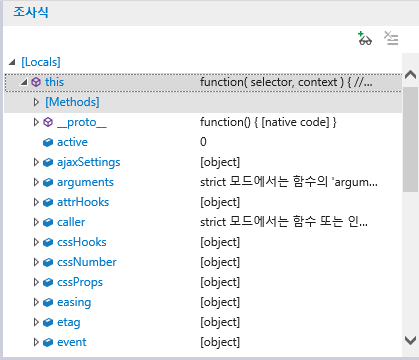Select the cssProps name
The image size is (419, 360).
[x=80, y=282]
